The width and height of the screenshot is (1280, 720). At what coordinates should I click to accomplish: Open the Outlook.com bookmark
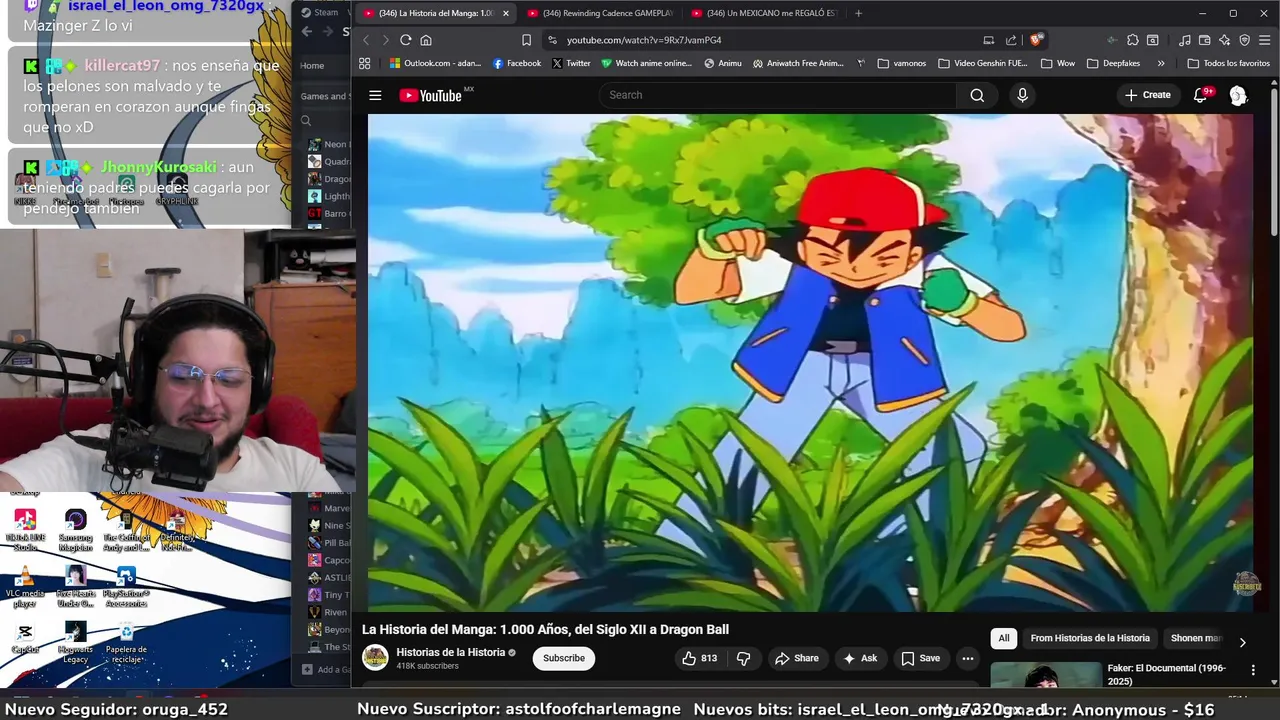(435, 63)
